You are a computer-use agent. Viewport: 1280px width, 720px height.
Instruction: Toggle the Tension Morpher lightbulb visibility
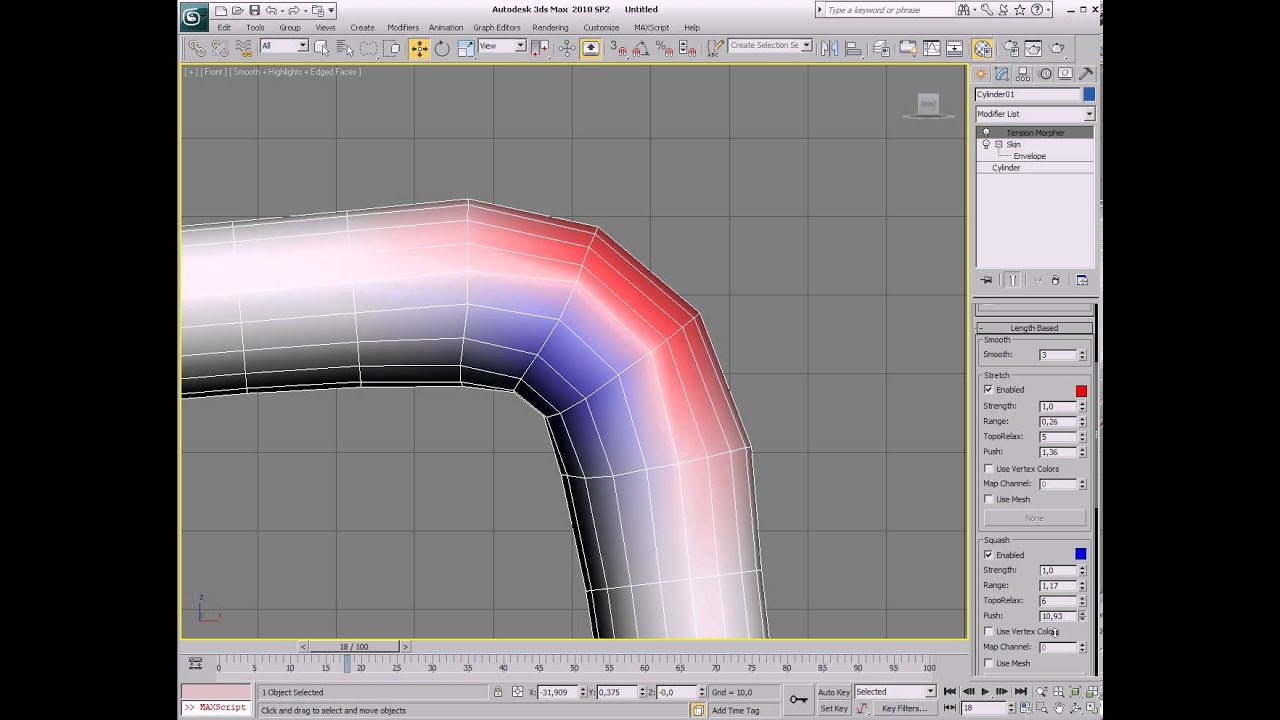pyautogui.click(x=986, y=133)
